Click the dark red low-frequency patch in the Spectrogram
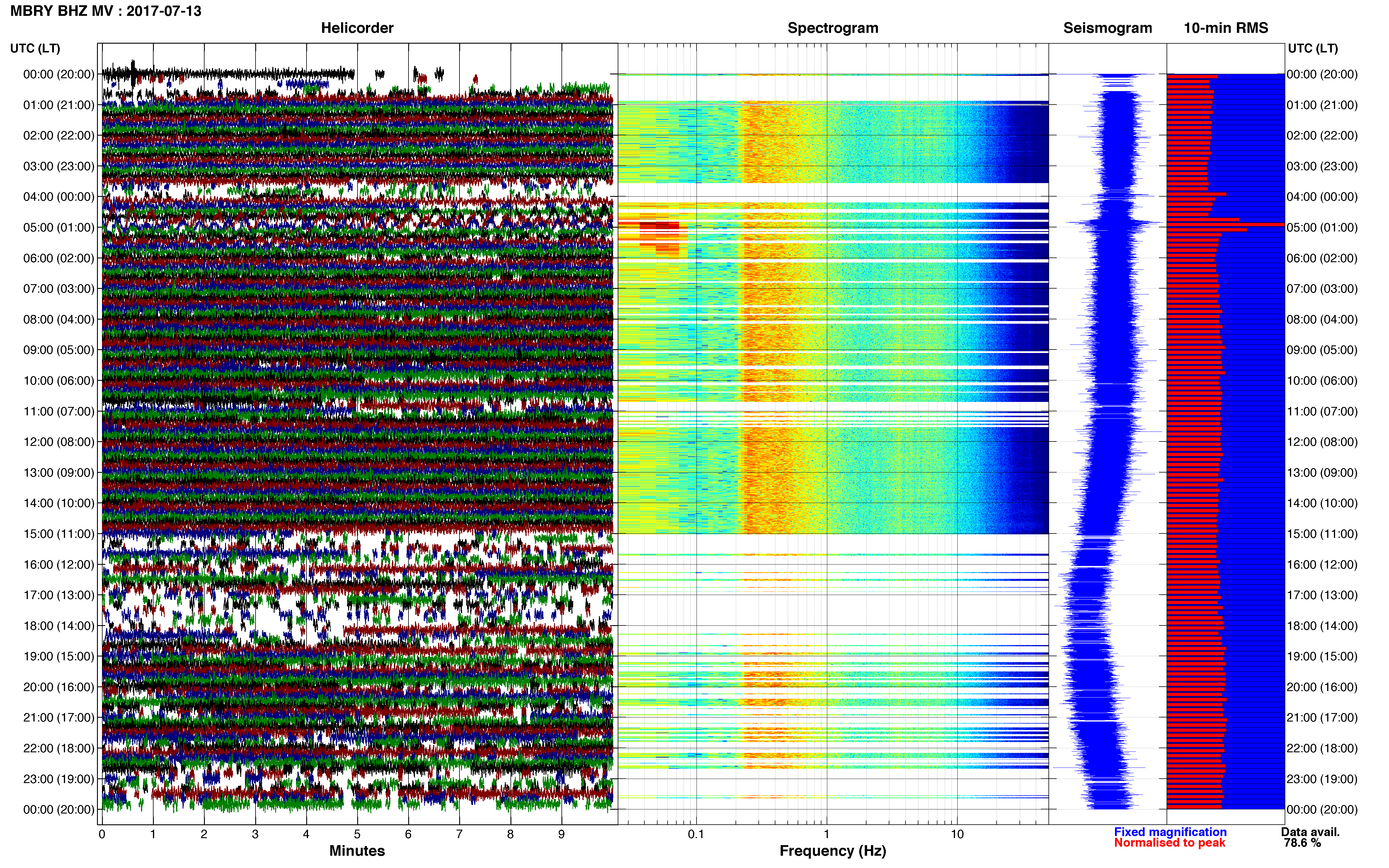This screenshot has width=1389, height=868. pos(659,226)
